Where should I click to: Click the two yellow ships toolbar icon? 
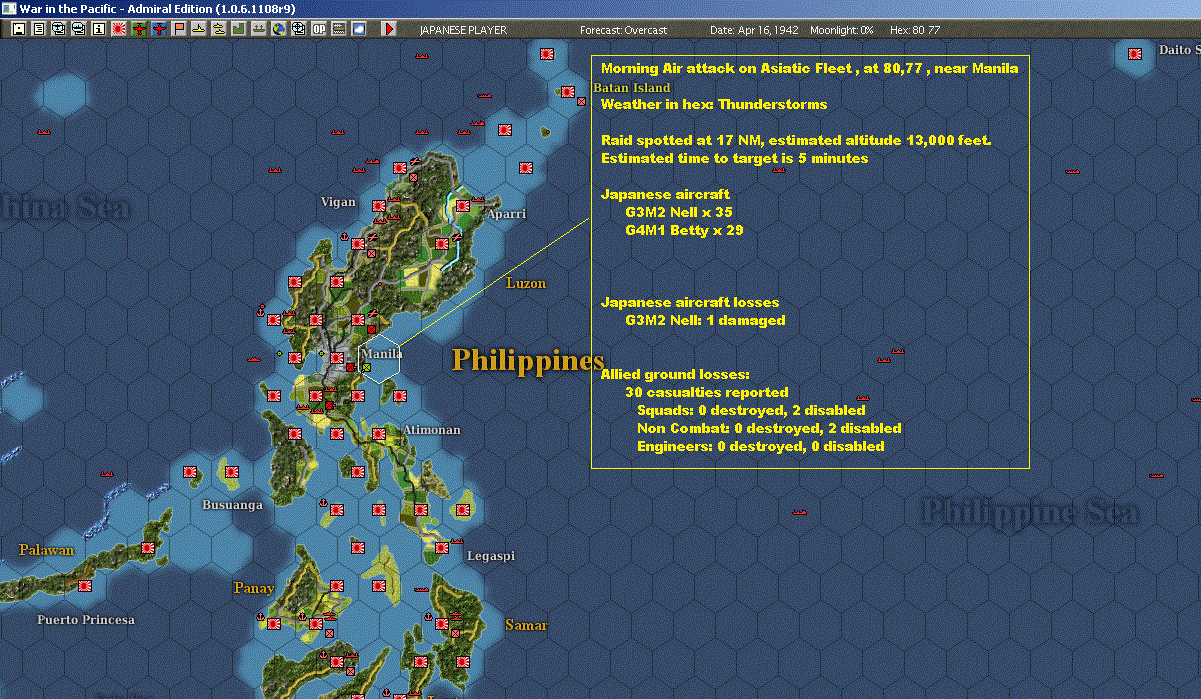tap(218, 29)
